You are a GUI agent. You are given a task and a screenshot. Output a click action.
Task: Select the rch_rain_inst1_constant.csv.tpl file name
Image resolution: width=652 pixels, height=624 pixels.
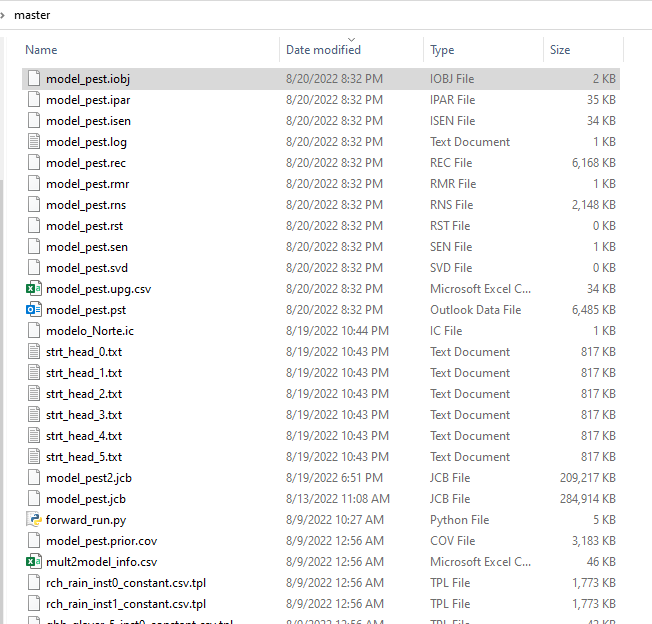126,604
